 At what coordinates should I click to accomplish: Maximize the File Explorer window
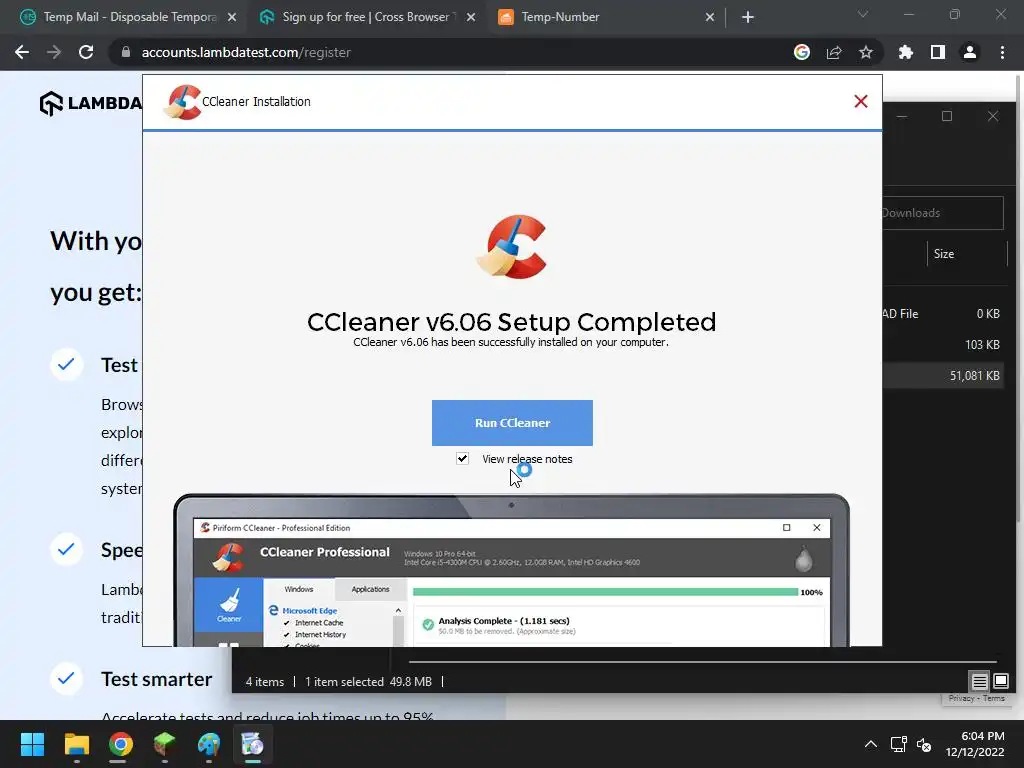(947, 116)
